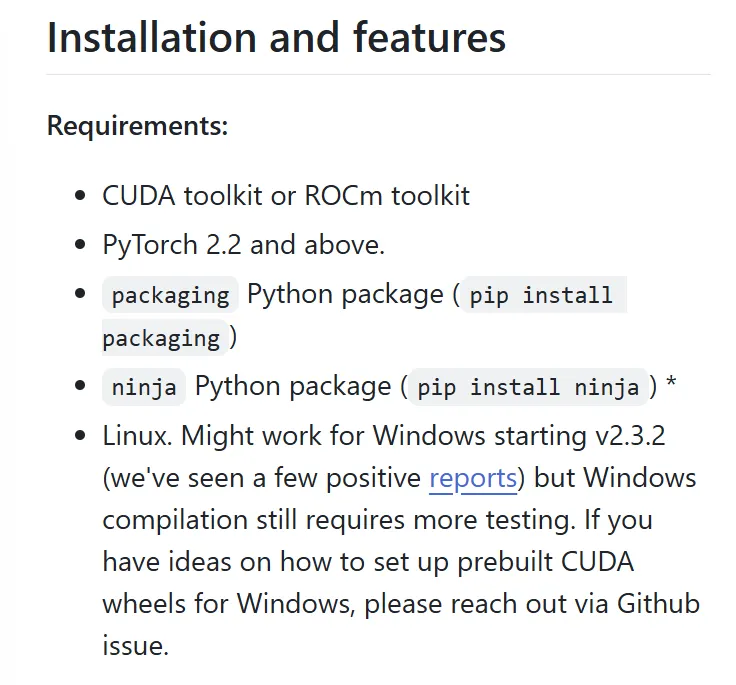Click the word "Linux." in last bullet
This screenshot has width=736, height=685.
[138, 436]
